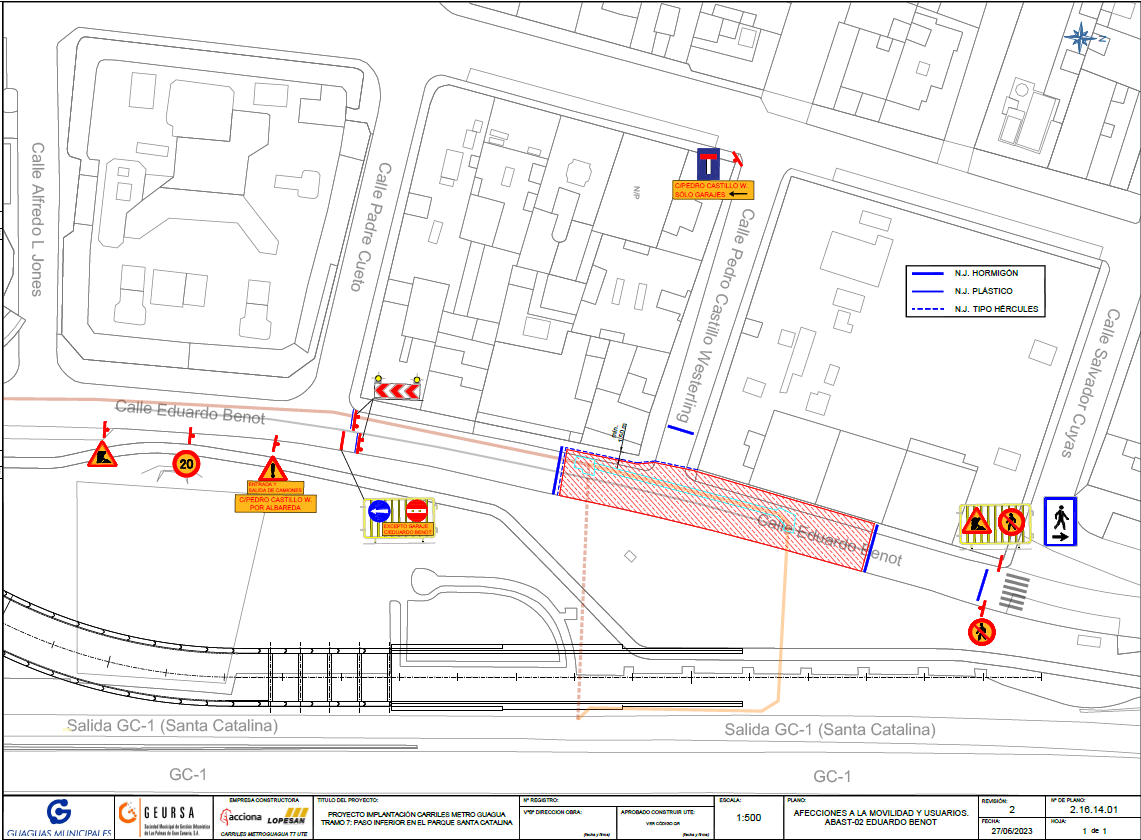Viewport: 1141px width, 840px height.
Task: Click the TRAMO 7: PASO INFERIOR text line
Action: tap(417, 823)
